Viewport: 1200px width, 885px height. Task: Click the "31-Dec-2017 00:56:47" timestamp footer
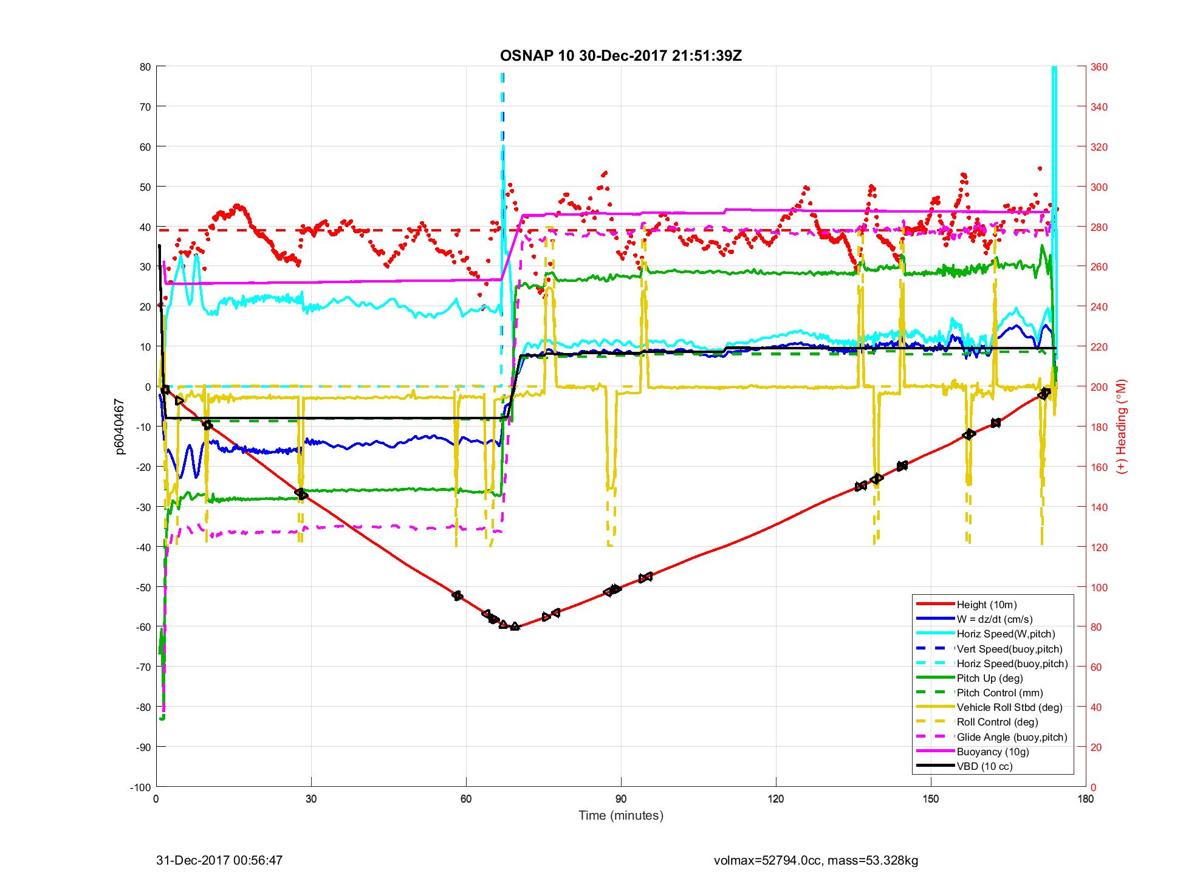click(x=221, y=860)
